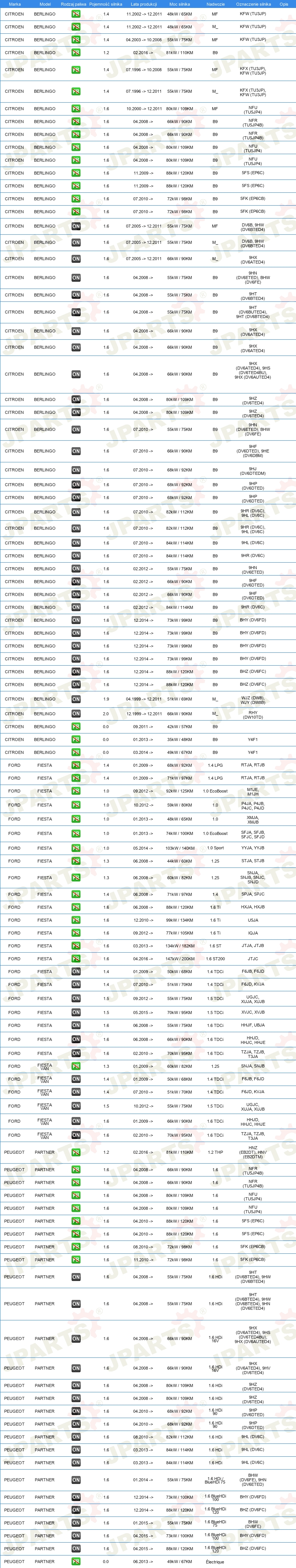Click diesel icon in Fiesta Van 1.5 TDCi row

[x=76, y=1106]
